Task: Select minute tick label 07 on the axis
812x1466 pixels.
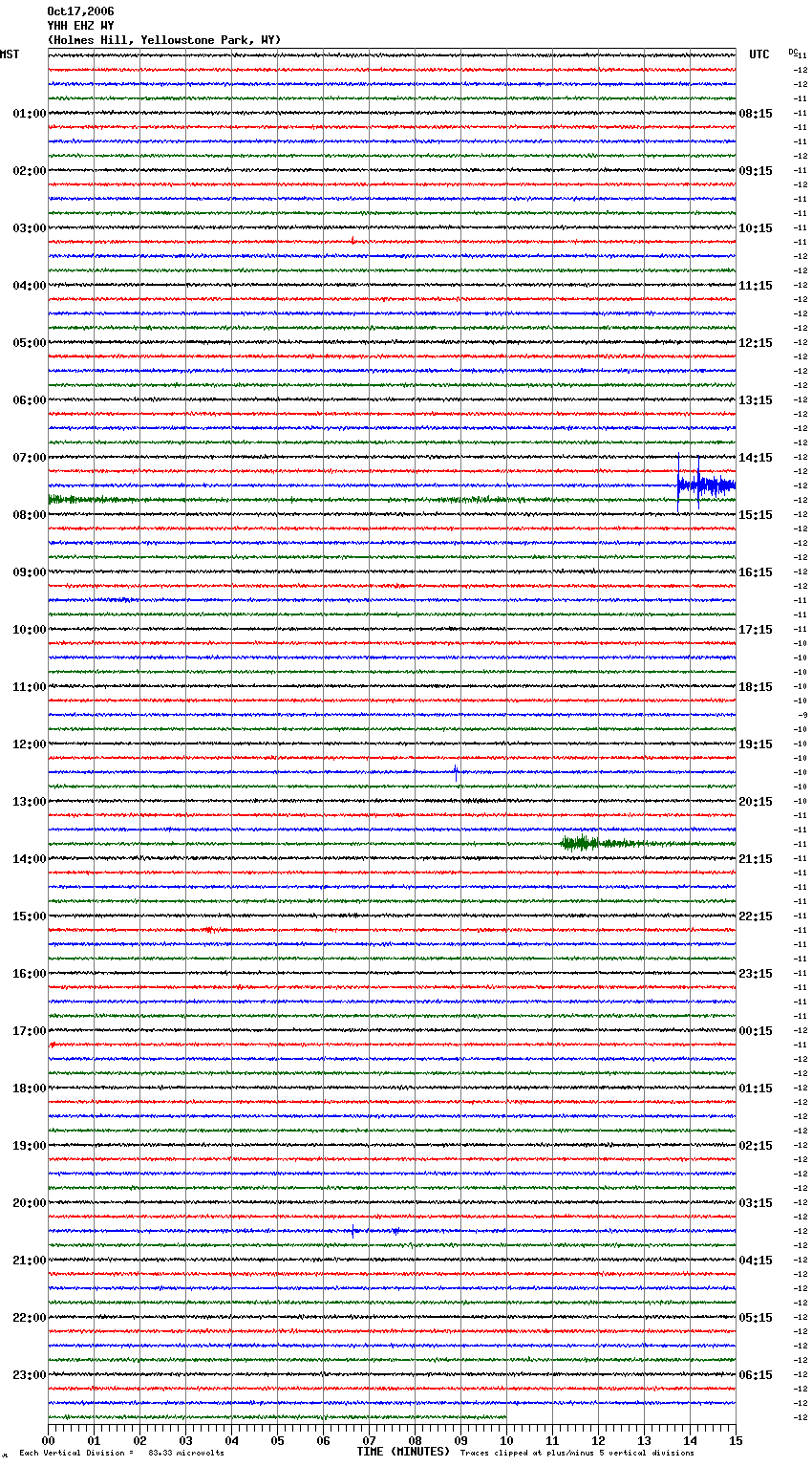Action: pos(369,1440)
